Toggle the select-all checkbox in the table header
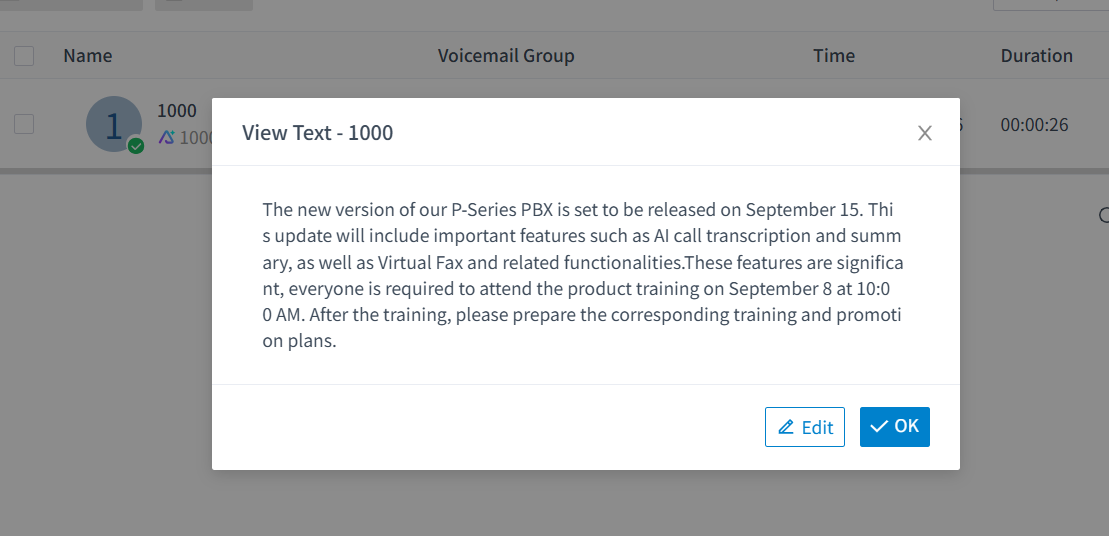Screen dimensions: 1109x536 coord(24,56)
